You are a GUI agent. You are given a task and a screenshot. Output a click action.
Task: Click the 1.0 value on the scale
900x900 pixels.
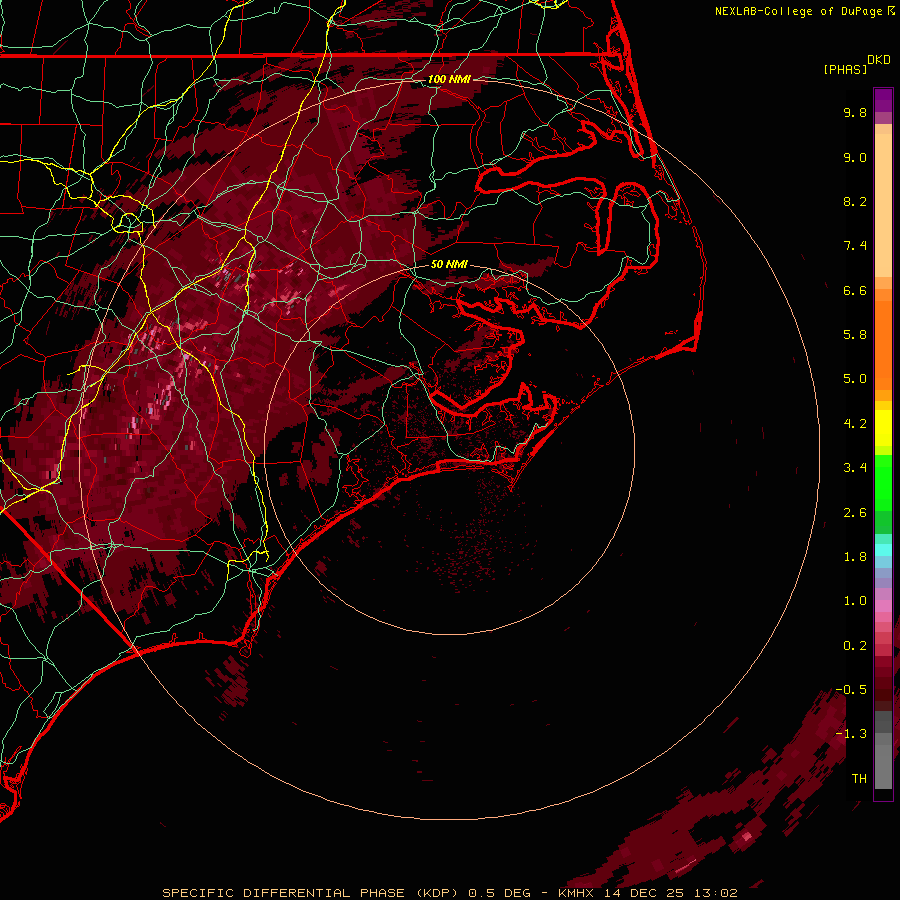coord(855,601)
